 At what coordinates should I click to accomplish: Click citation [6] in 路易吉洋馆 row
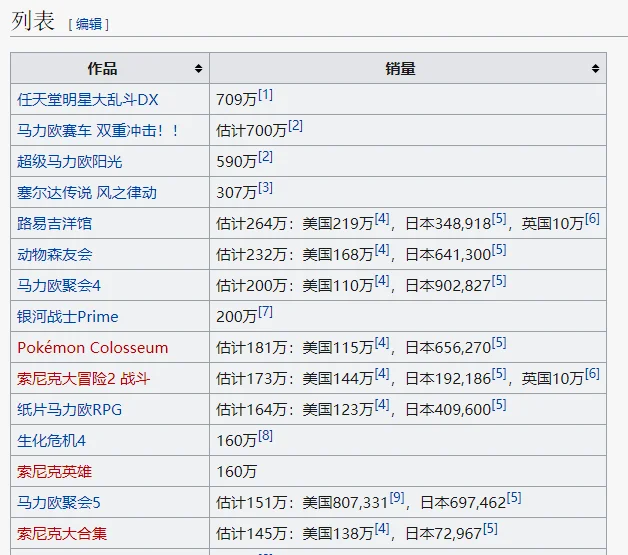coord(592,219)
